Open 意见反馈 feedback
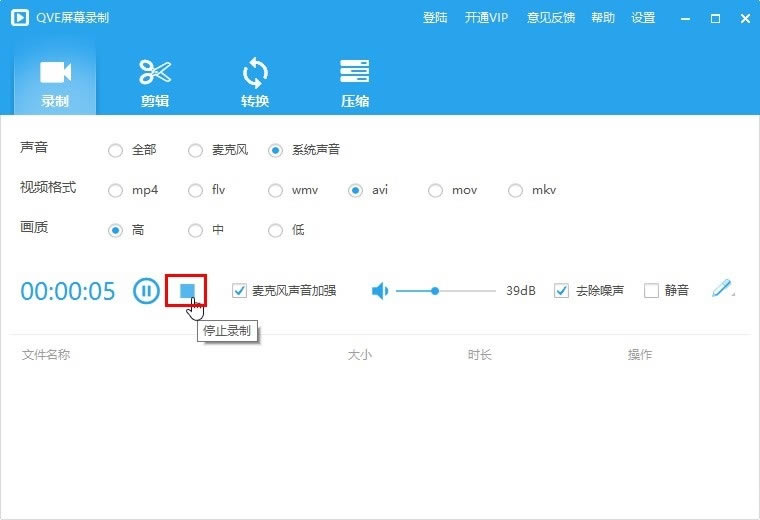 pyautogui.click(x=551, y=18)
